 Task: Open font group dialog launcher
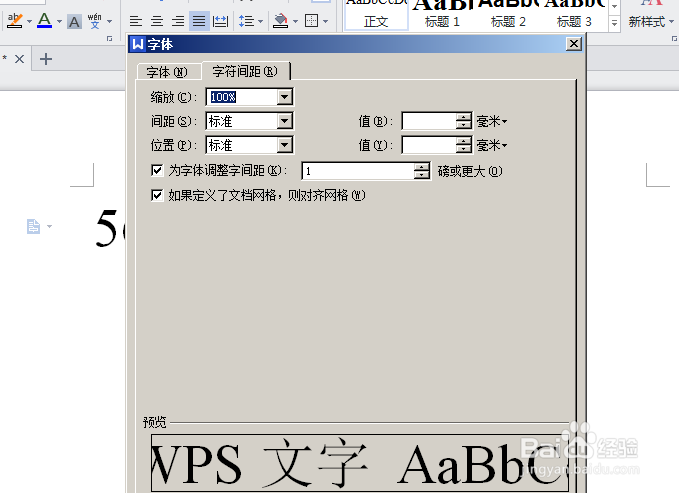coord(110,39)
